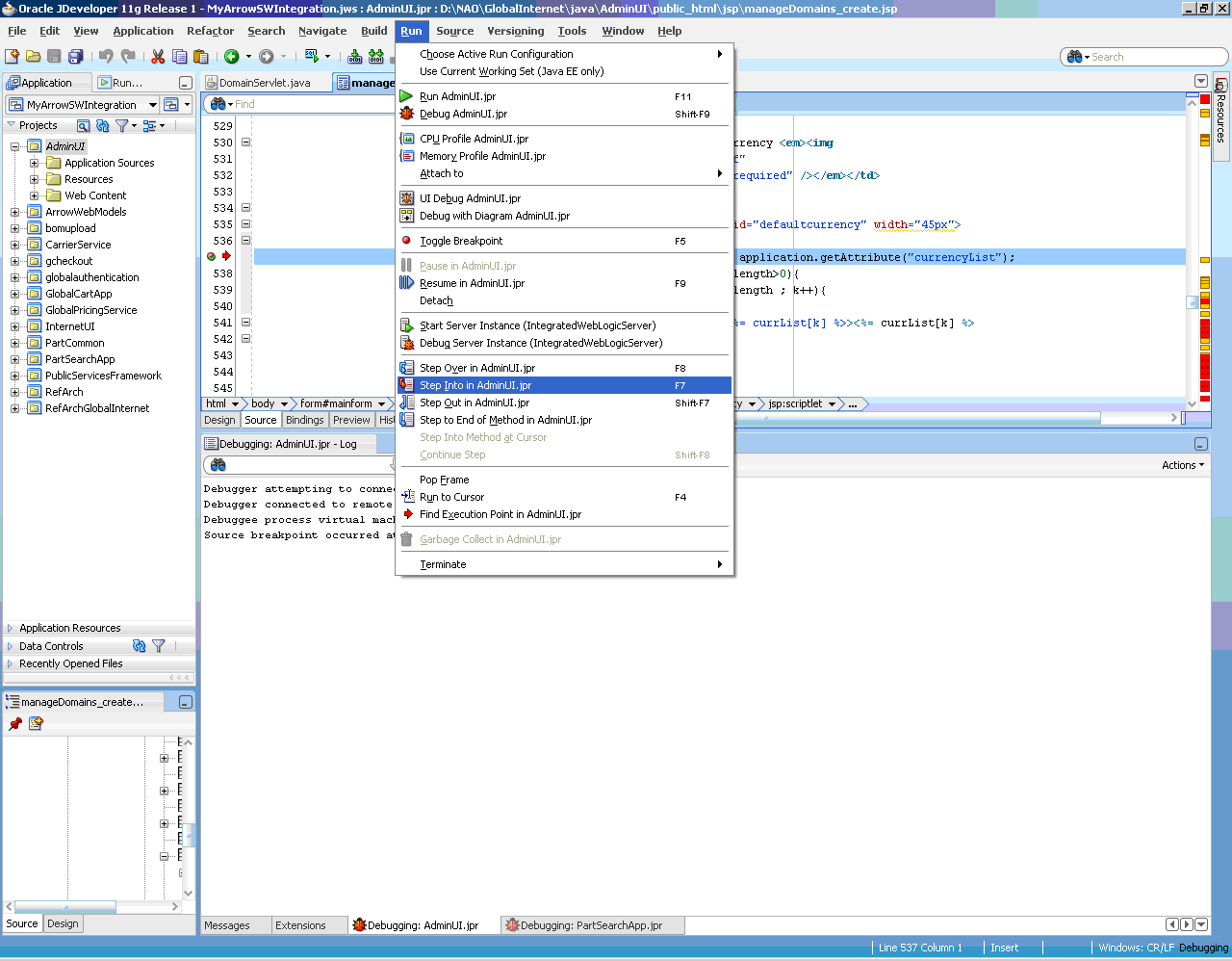The height and width of the screenshot is (961, 1232).
Task: Open the Choose Active Run Configuration submenu
Action: 565,54
